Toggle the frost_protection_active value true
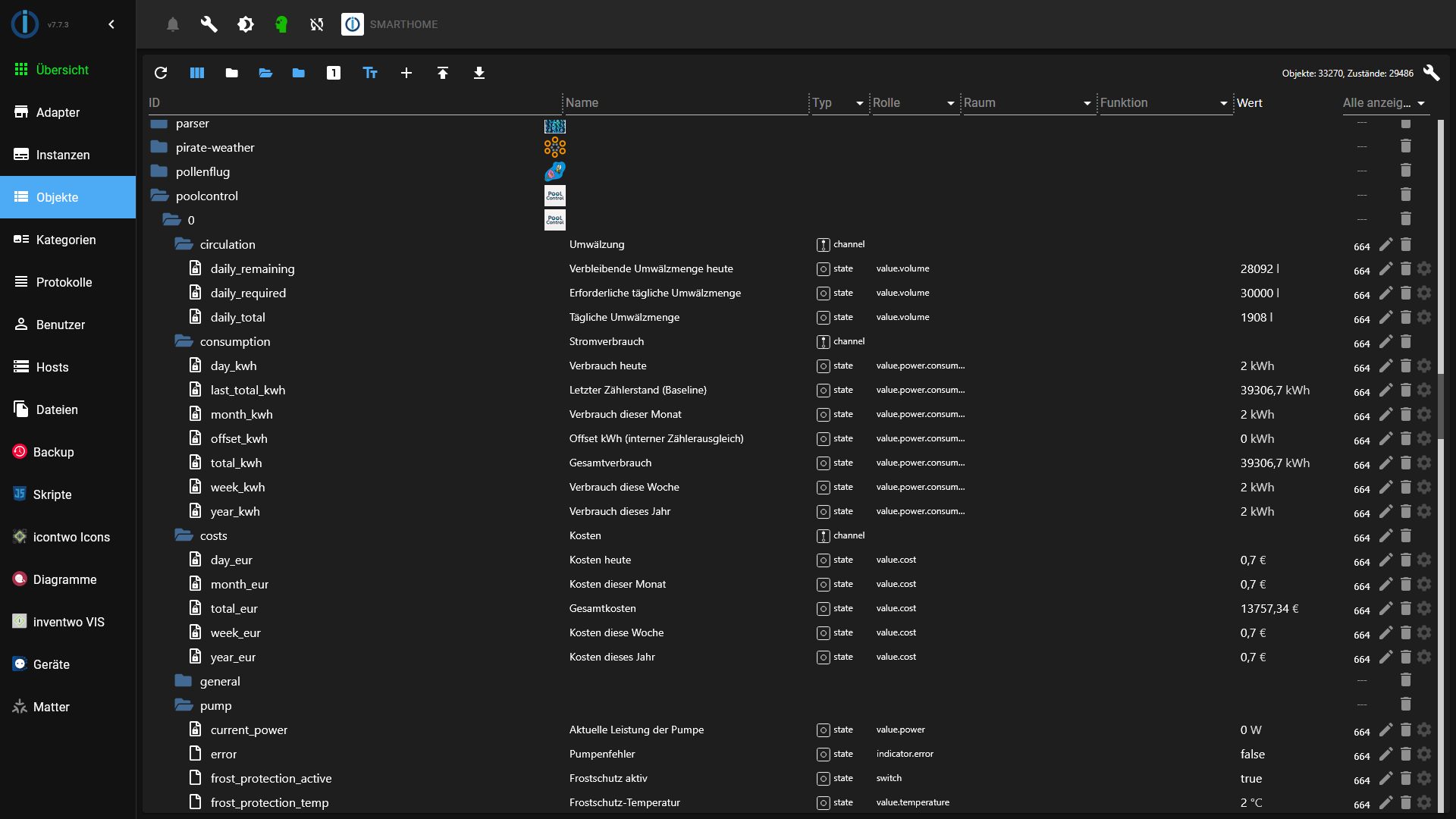 [x=1251, y=779]
